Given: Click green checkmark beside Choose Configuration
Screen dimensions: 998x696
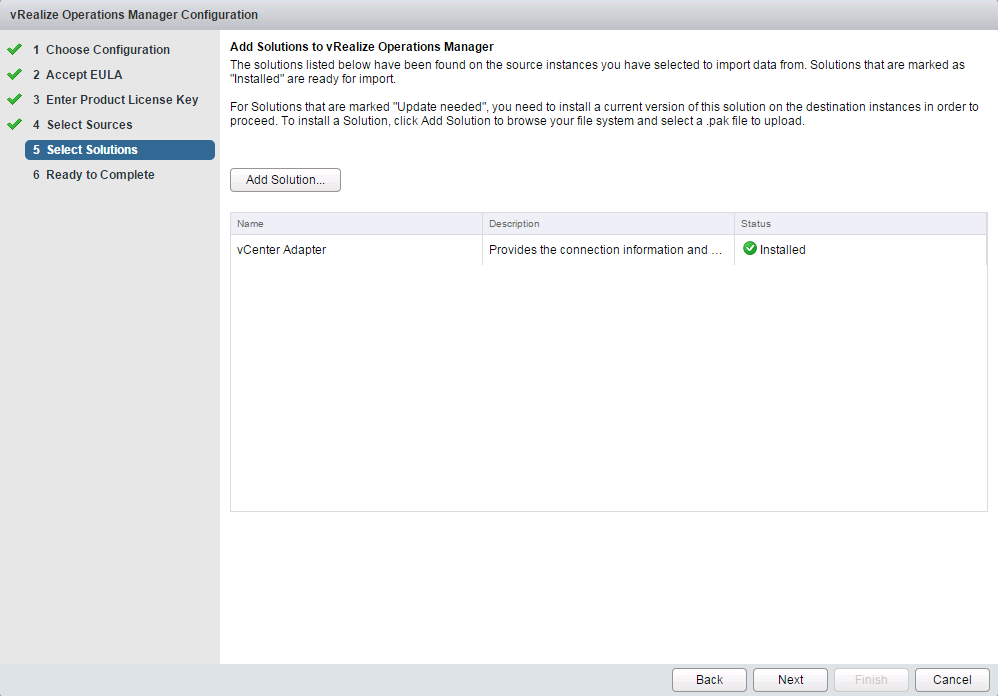Looking at the screenshot, I should 15,49.
